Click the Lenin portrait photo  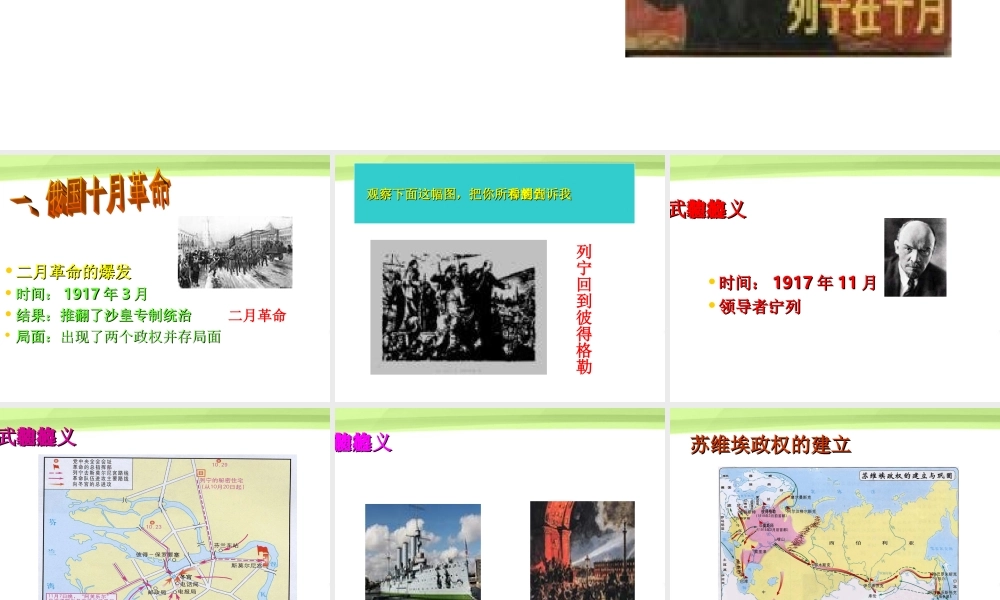915,257
